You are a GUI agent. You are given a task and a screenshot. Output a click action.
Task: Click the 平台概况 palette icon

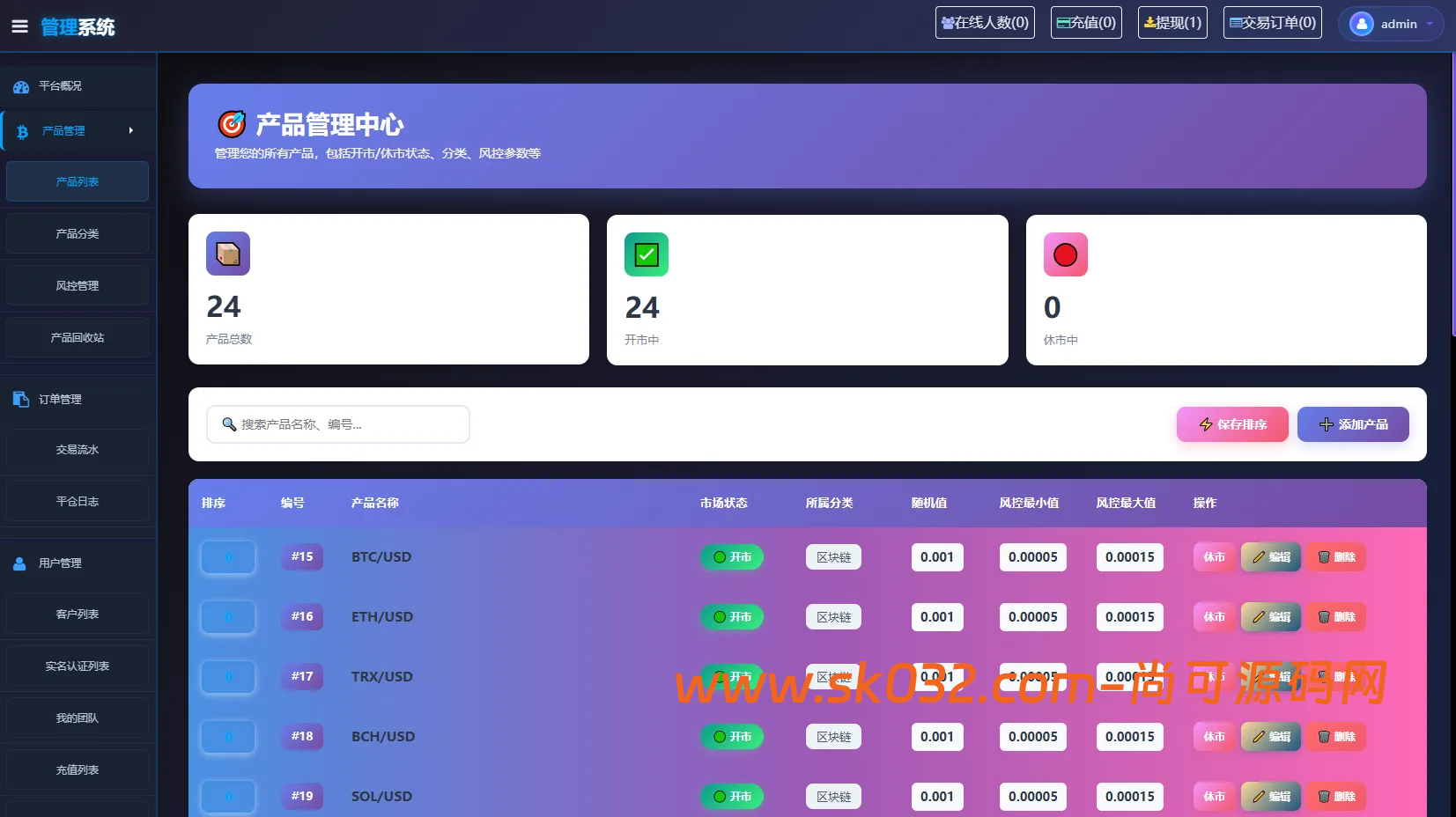[x=21, y=86]
